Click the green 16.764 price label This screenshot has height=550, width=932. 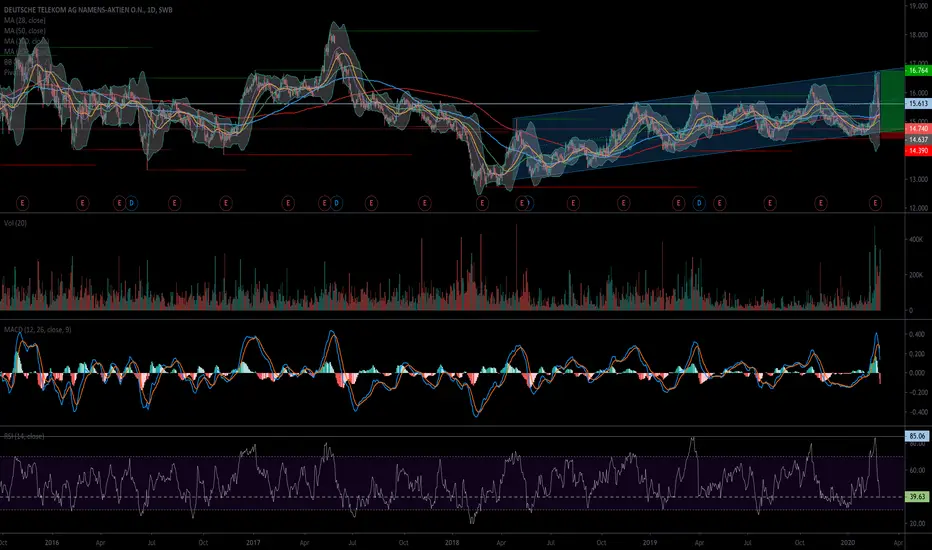(918, 71)
